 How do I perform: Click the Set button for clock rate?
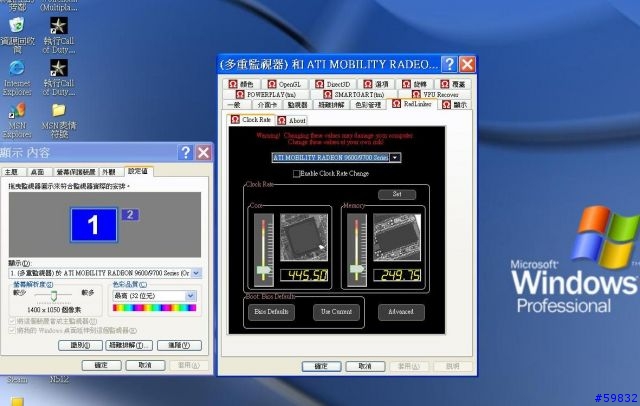tap(397, 194)
